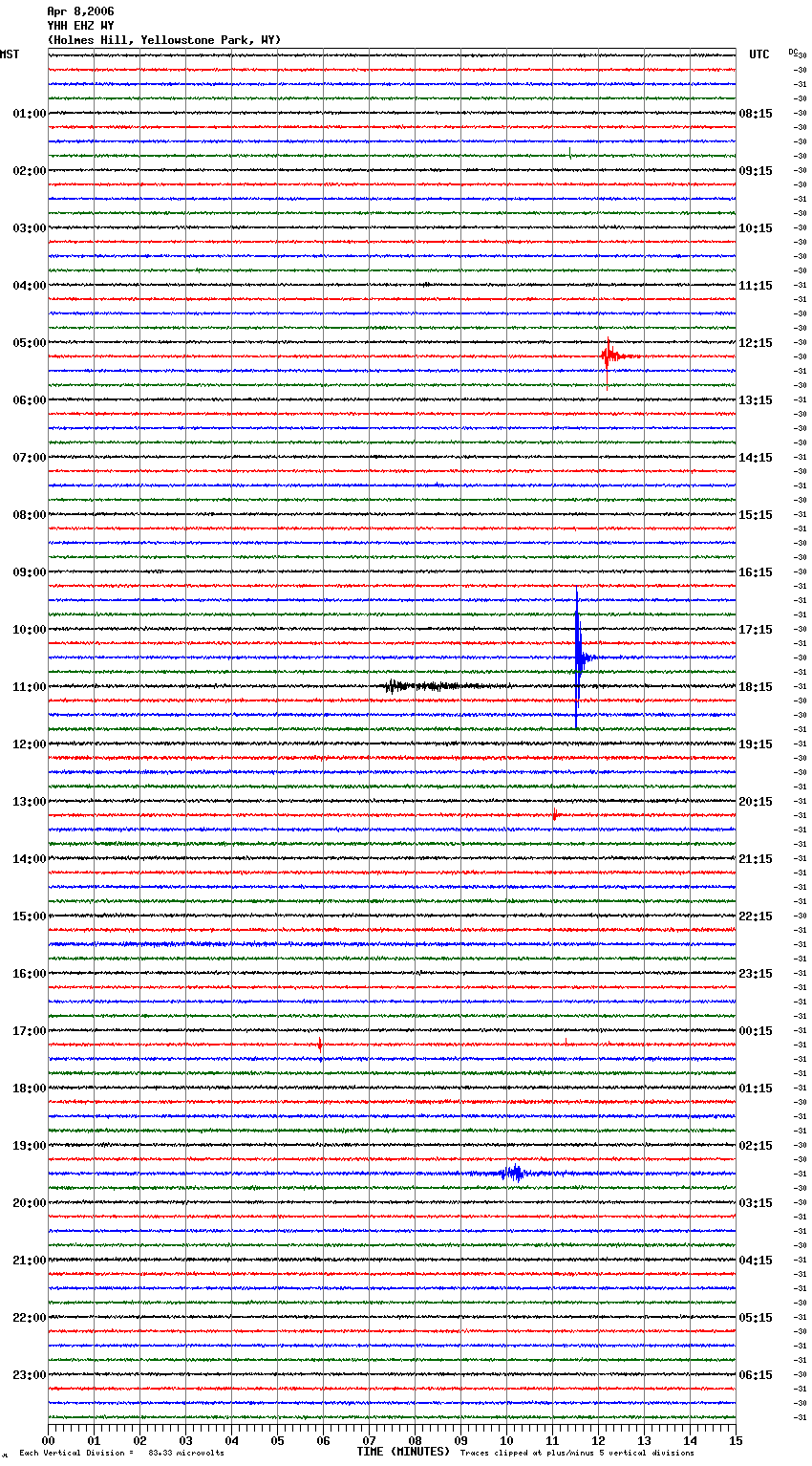
Task: Click the "12" minute tick label
Action: [x=598, y=1440]
